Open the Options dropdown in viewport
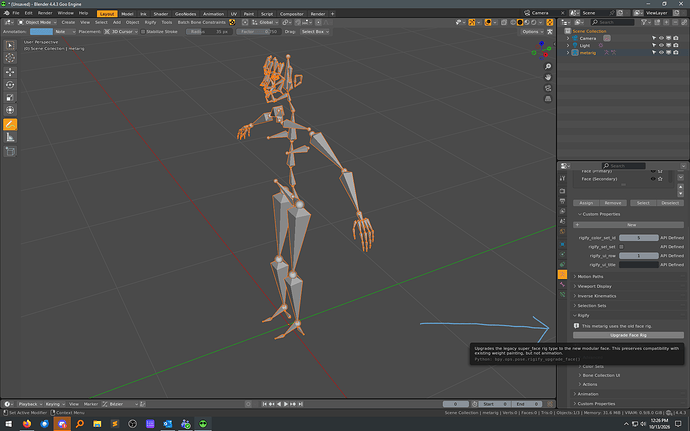The width and height of the screenshot is (690, 431). [x=532, y=32]
